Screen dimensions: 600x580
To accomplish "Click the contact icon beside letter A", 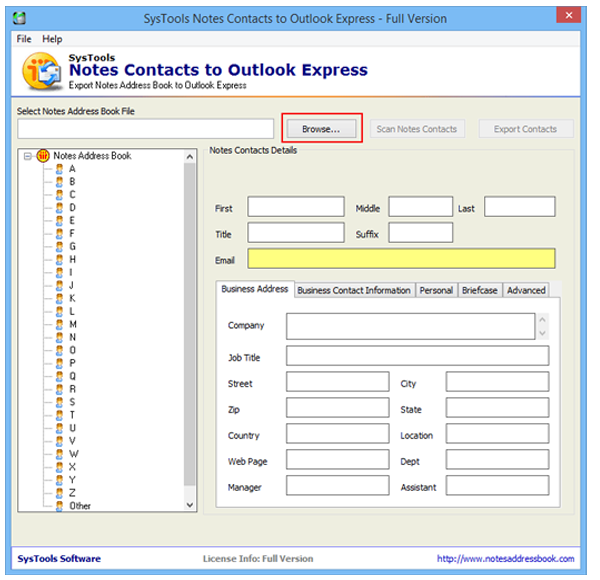I will 59,169.
